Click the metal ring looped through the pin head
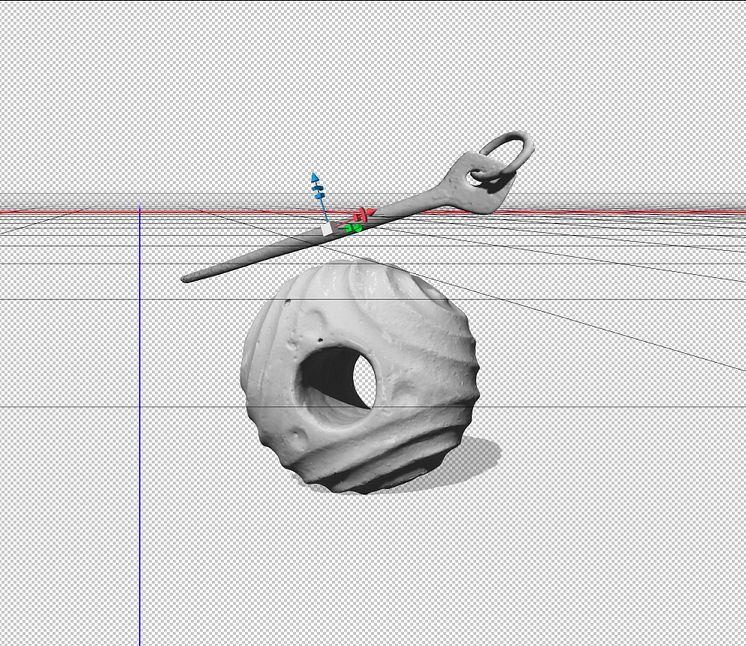 509,150
